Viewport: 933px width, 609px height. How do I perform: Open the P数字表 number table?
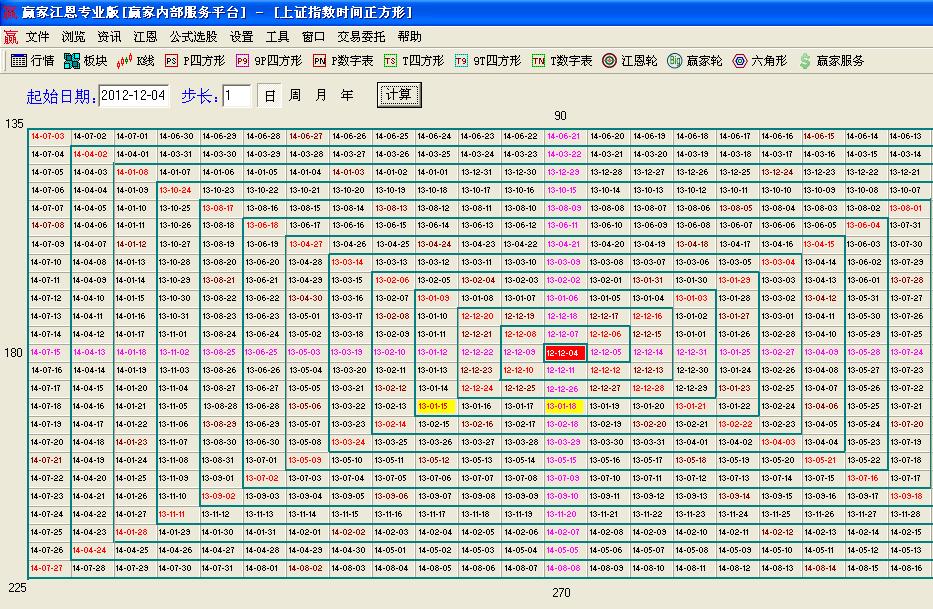coord(342,61)
